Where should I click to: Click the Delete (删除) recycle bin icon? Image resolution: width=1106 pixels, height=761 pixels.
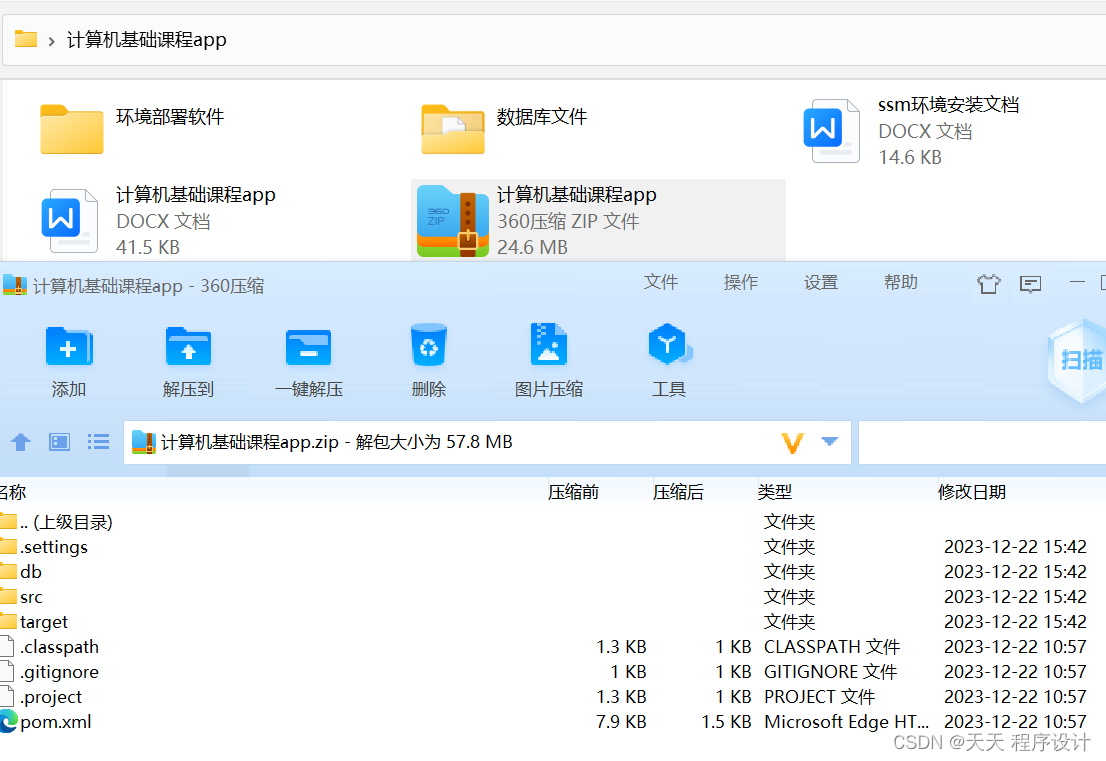point(428,344)
